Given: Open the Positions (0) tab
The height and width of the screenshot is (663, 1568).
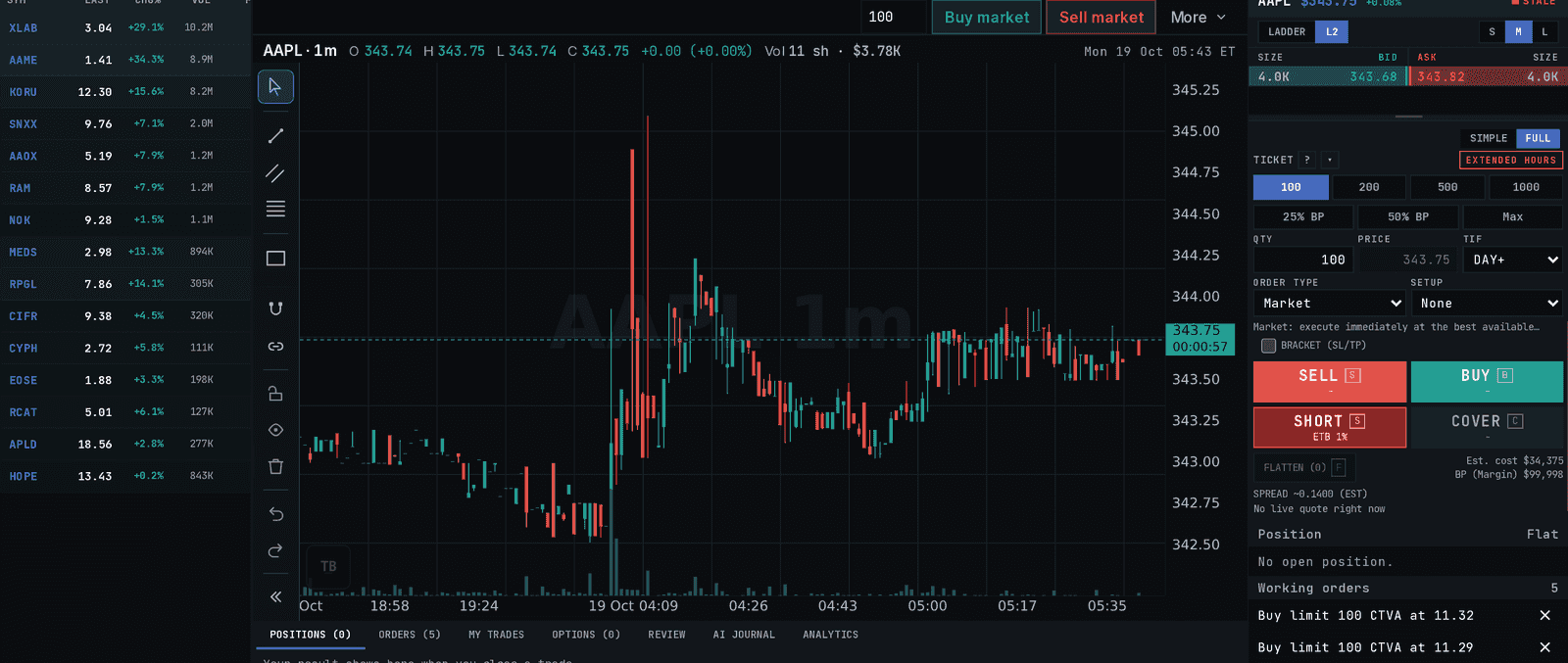Looking at the screenshot, I should [310, 635].
